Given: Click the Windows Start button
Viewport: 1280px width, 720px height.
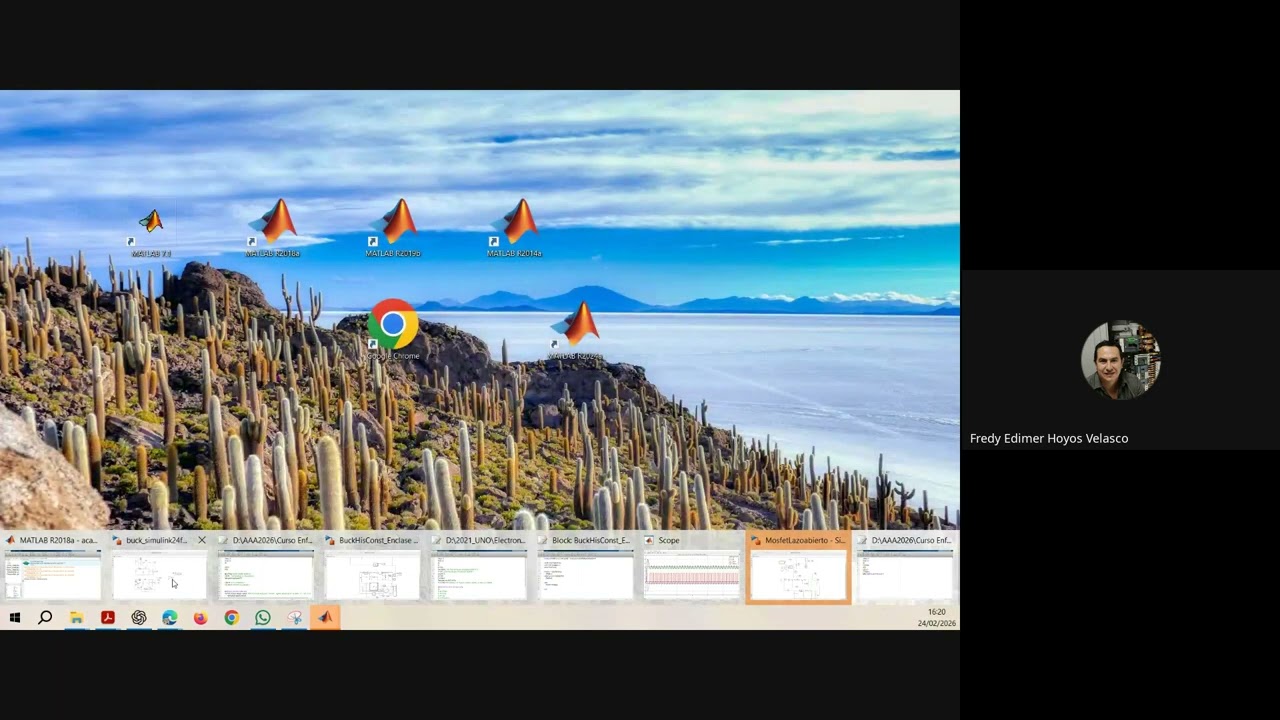Looking at the screenshot, I should pos(15,618).
